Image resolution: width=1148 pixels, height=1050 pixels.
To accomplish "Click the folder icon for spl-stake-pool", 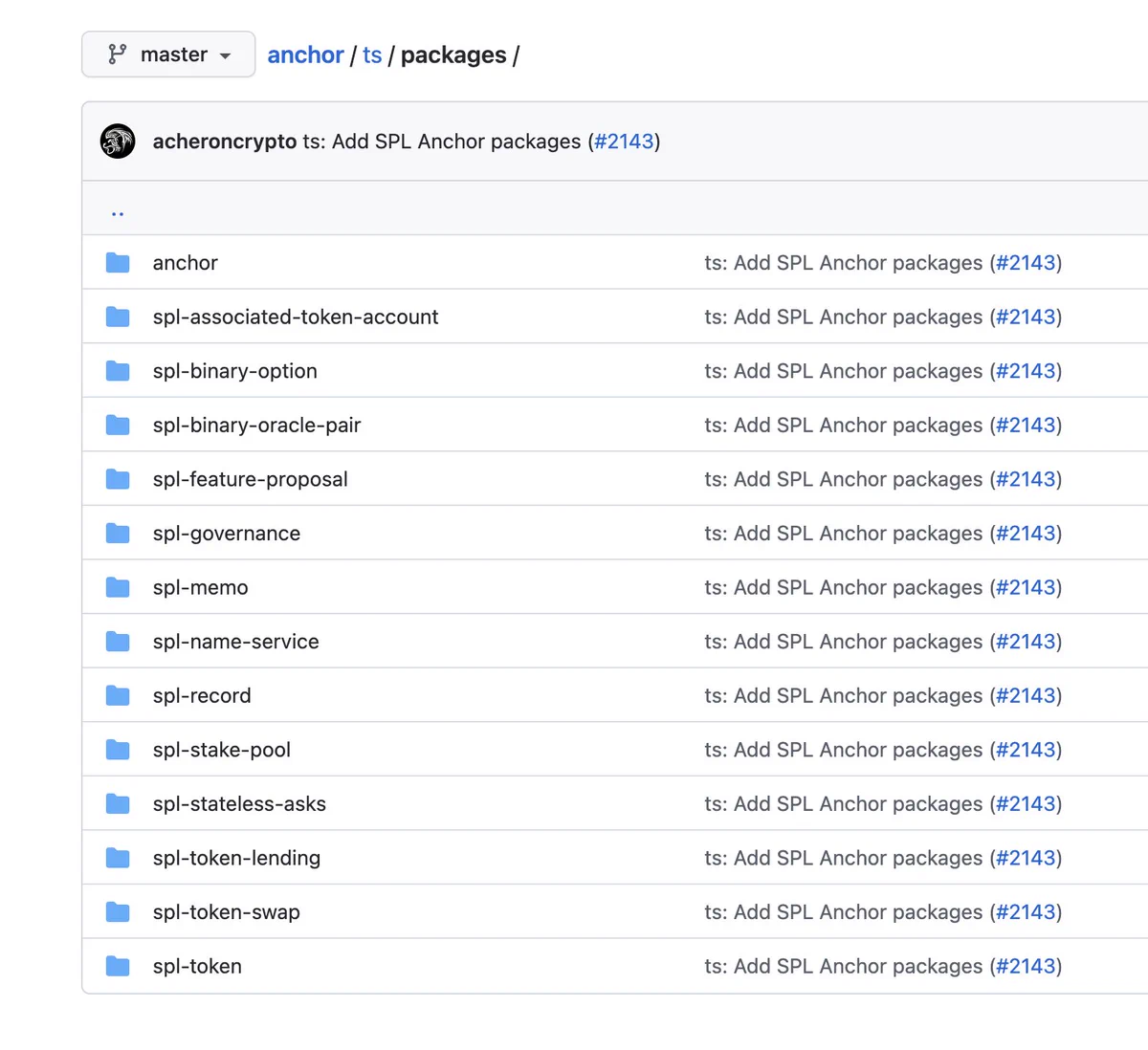I will click(x=118, y=750).
